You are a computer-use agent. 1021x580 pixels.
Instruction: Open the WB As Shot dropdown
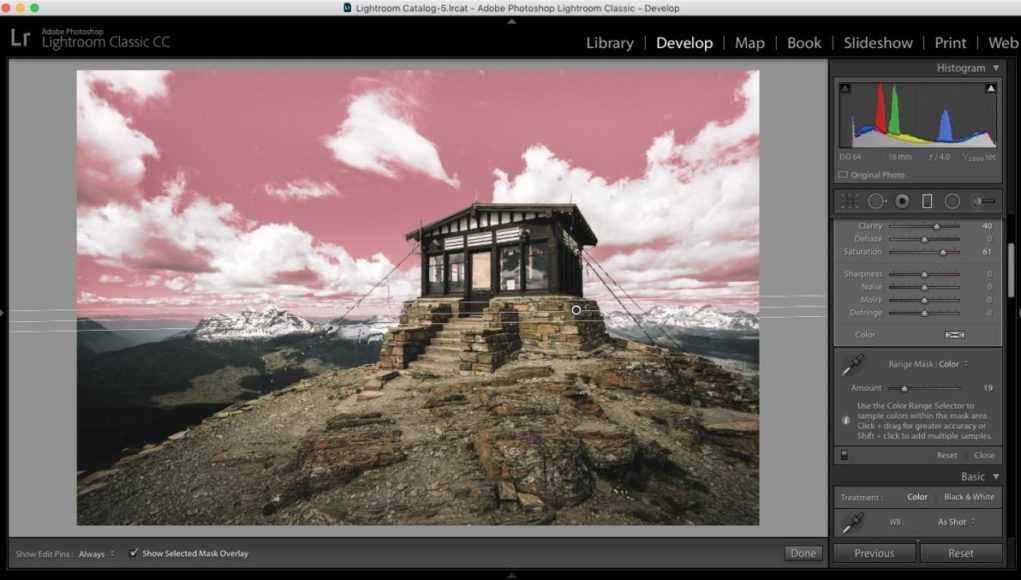tap(956, 522)
